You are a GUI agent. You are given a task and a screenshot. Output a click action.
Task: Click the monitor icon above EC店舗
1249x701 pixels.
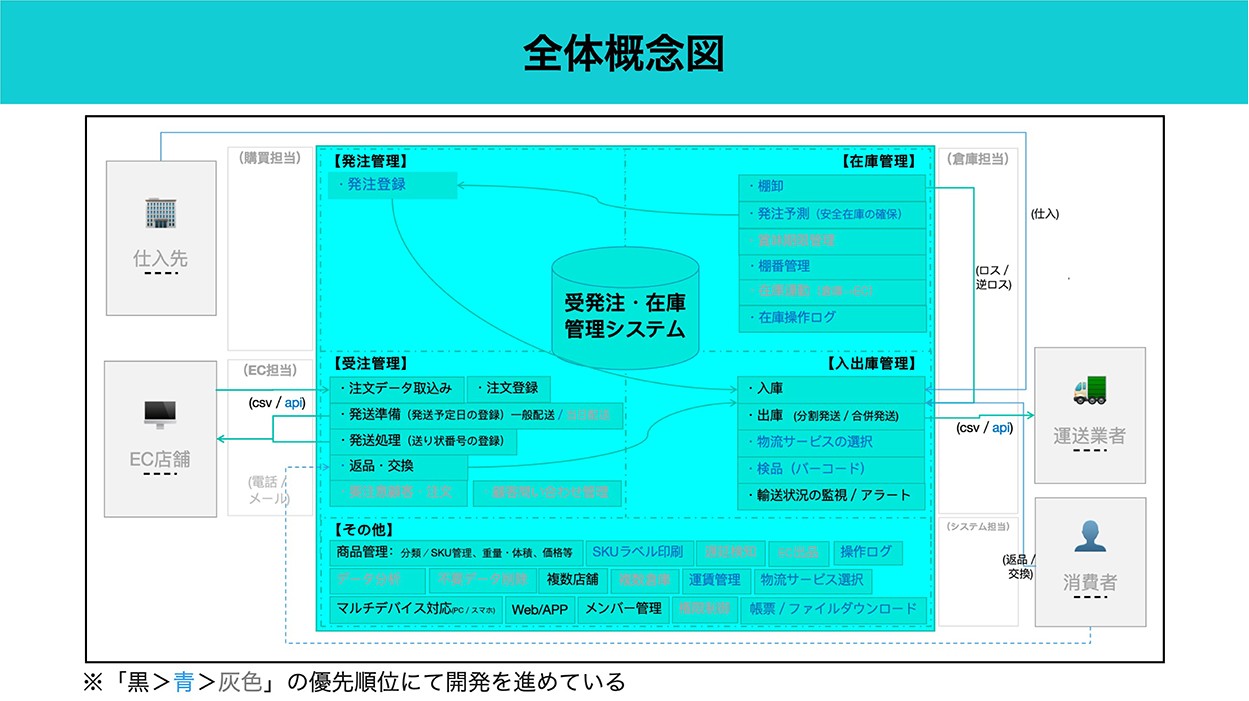pos(160,413)
